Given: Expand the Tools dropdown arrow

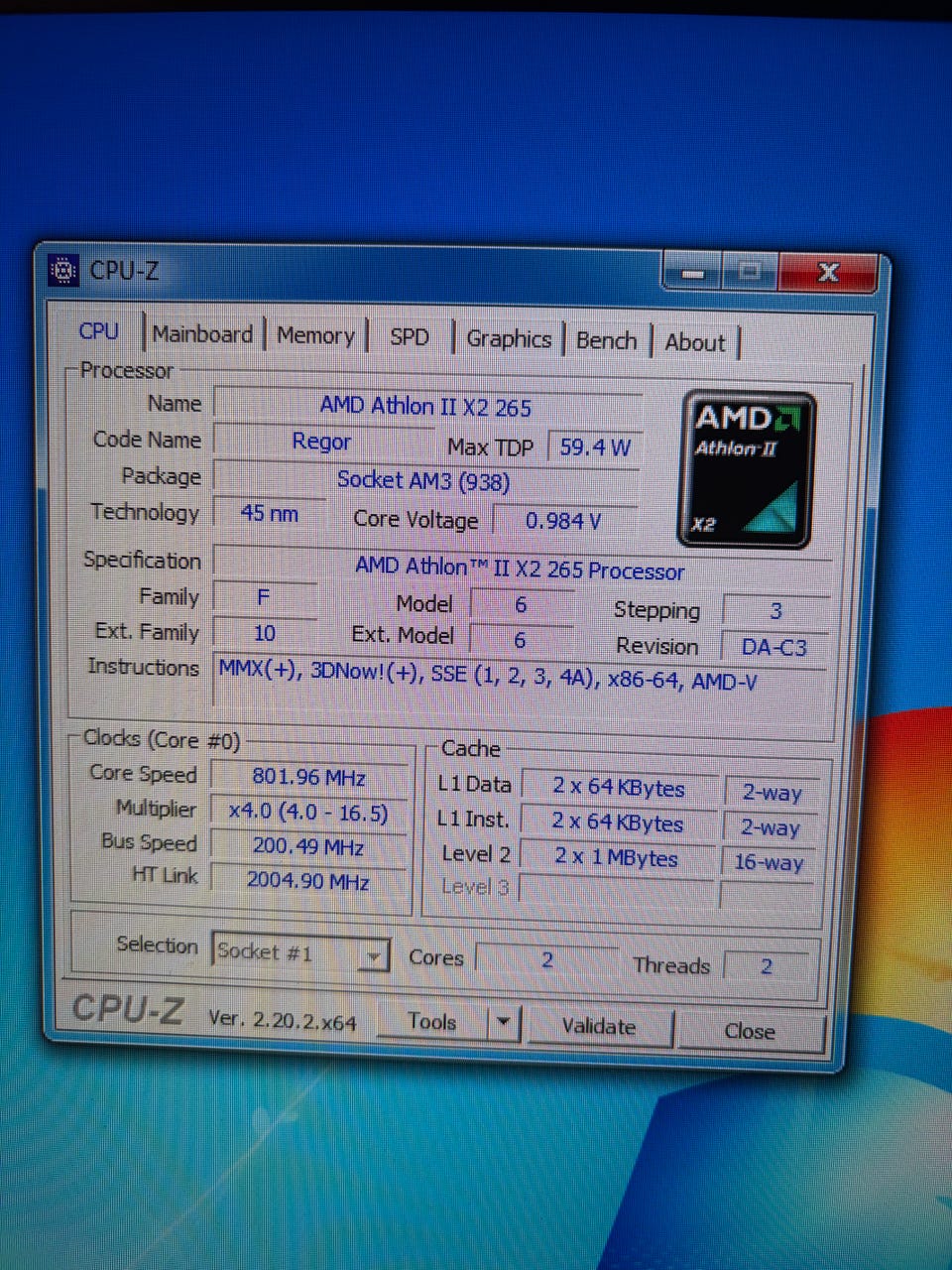Looking at the screenshot, I should coord(504,1022).
